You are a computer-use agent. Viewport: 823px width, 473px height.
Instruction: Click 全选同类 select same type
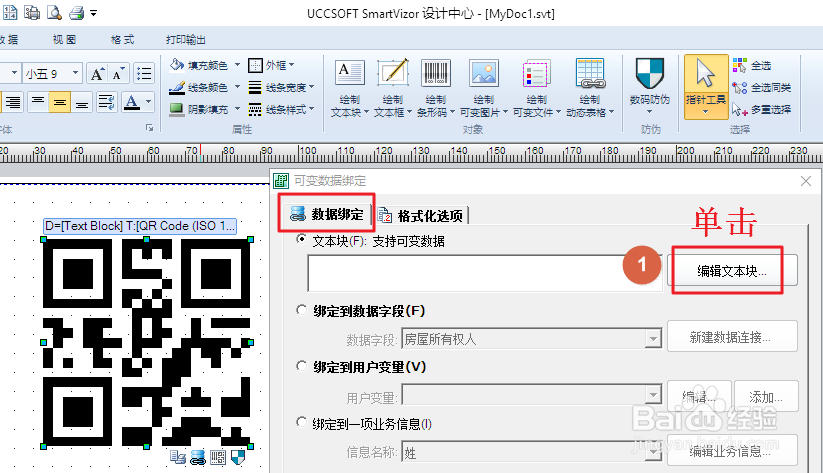click(762, 88)
